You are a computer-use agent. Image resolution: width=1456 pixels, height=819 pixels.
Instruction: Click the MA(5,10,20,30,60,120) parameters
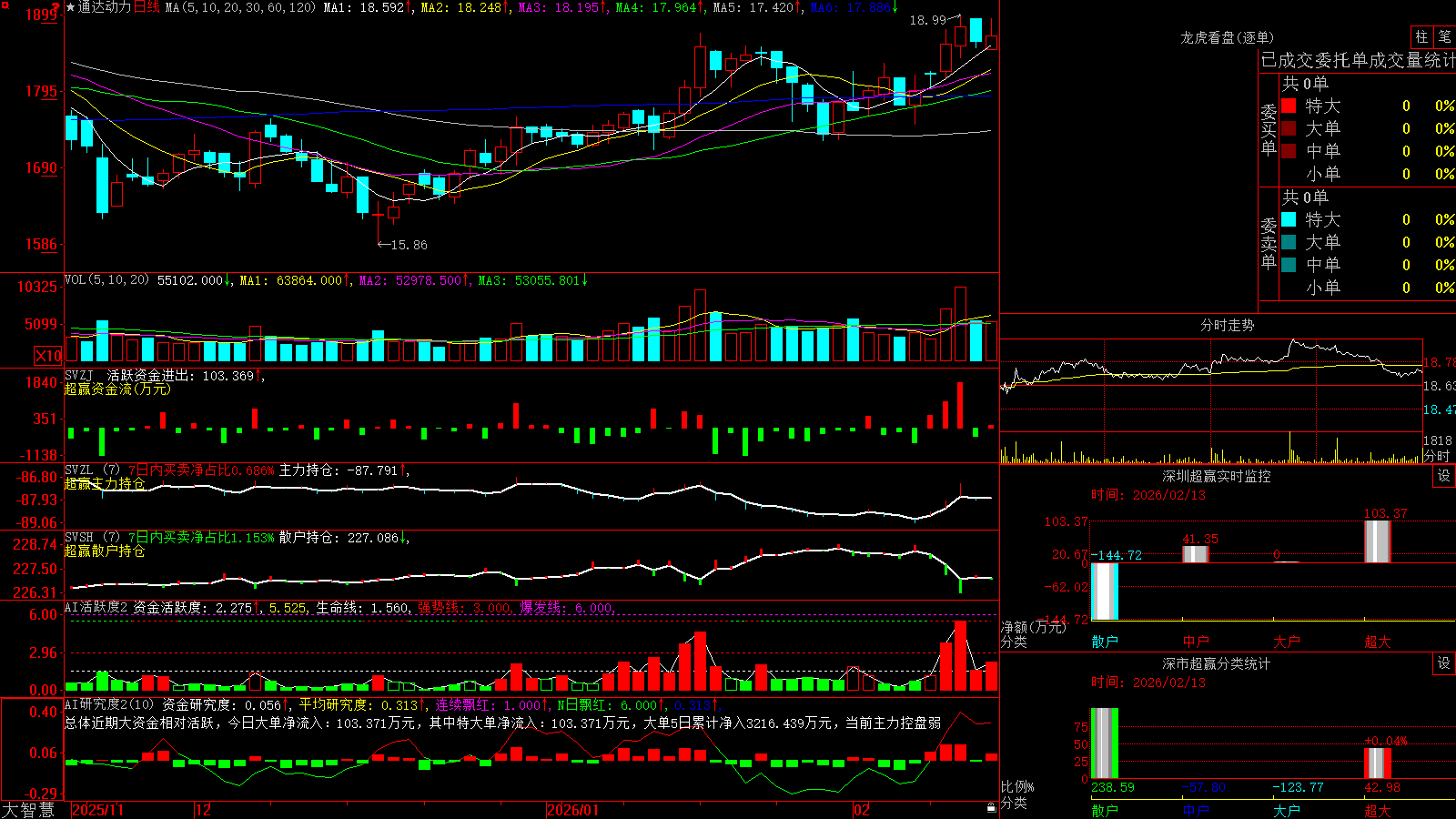[x=240, y=7]
